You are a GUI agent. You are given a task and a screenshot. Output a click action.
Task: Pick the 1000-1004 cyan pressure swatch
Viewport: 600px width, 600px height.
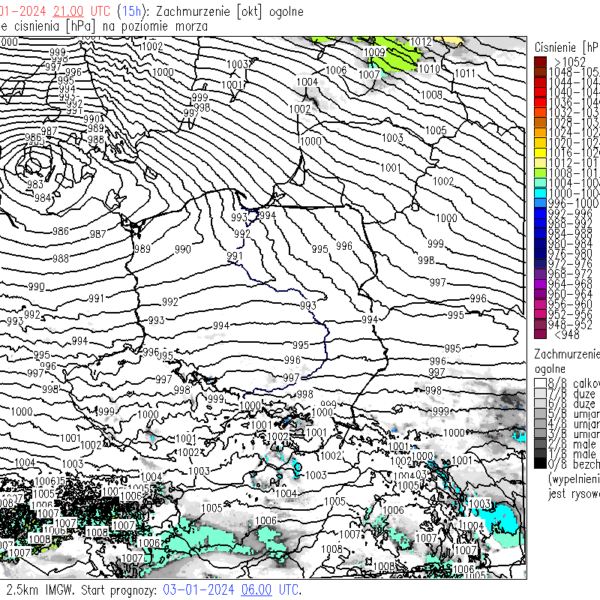pos(540,192)
